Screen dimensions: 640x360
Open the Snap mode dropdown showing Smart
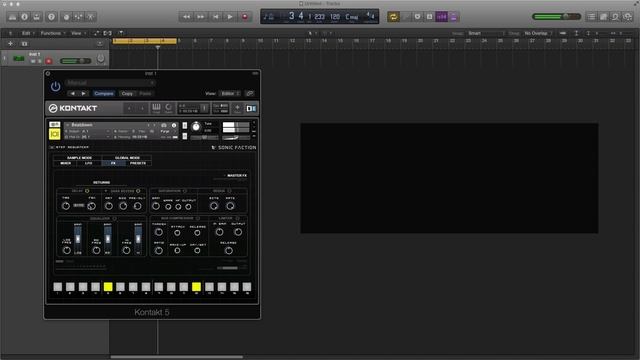(x=485, y=33)
